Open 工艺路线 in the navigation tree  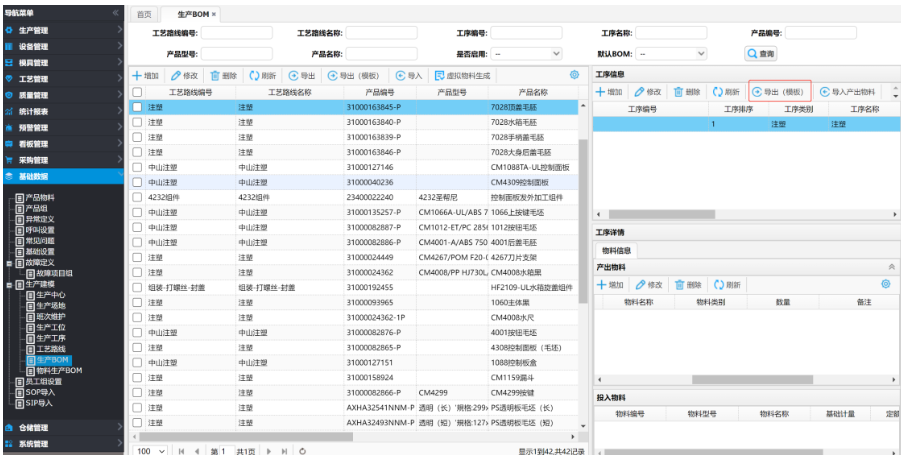coord(55,348)
